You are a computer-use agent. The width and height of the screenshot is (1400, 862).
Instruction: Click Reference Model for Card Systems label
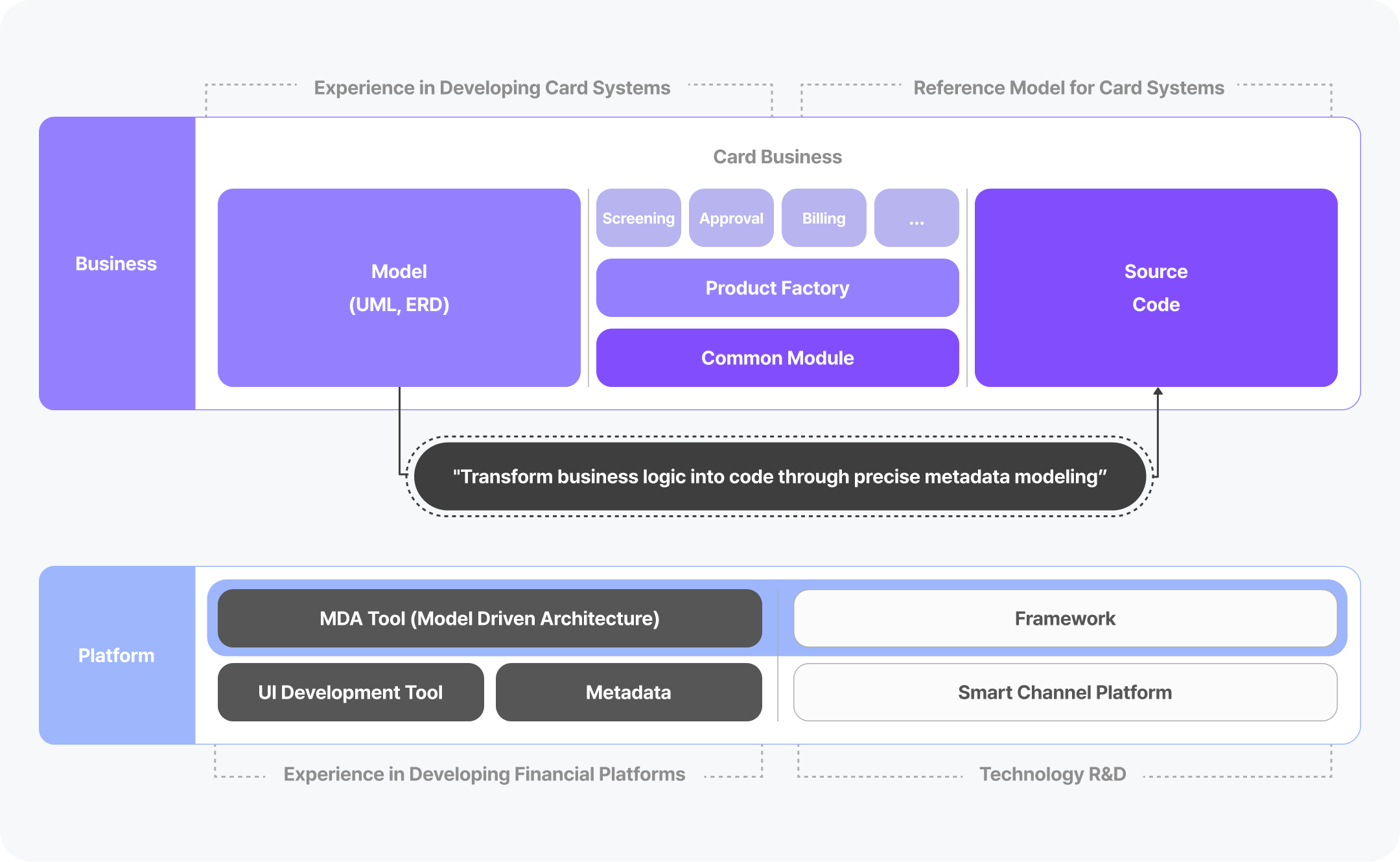[x=1069, y=87]
